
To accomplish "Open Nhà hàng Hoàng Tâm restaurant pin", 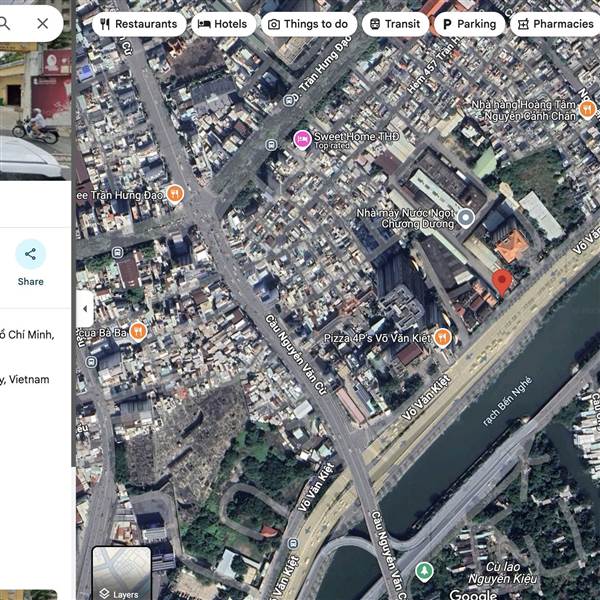I will pos(587,110).
